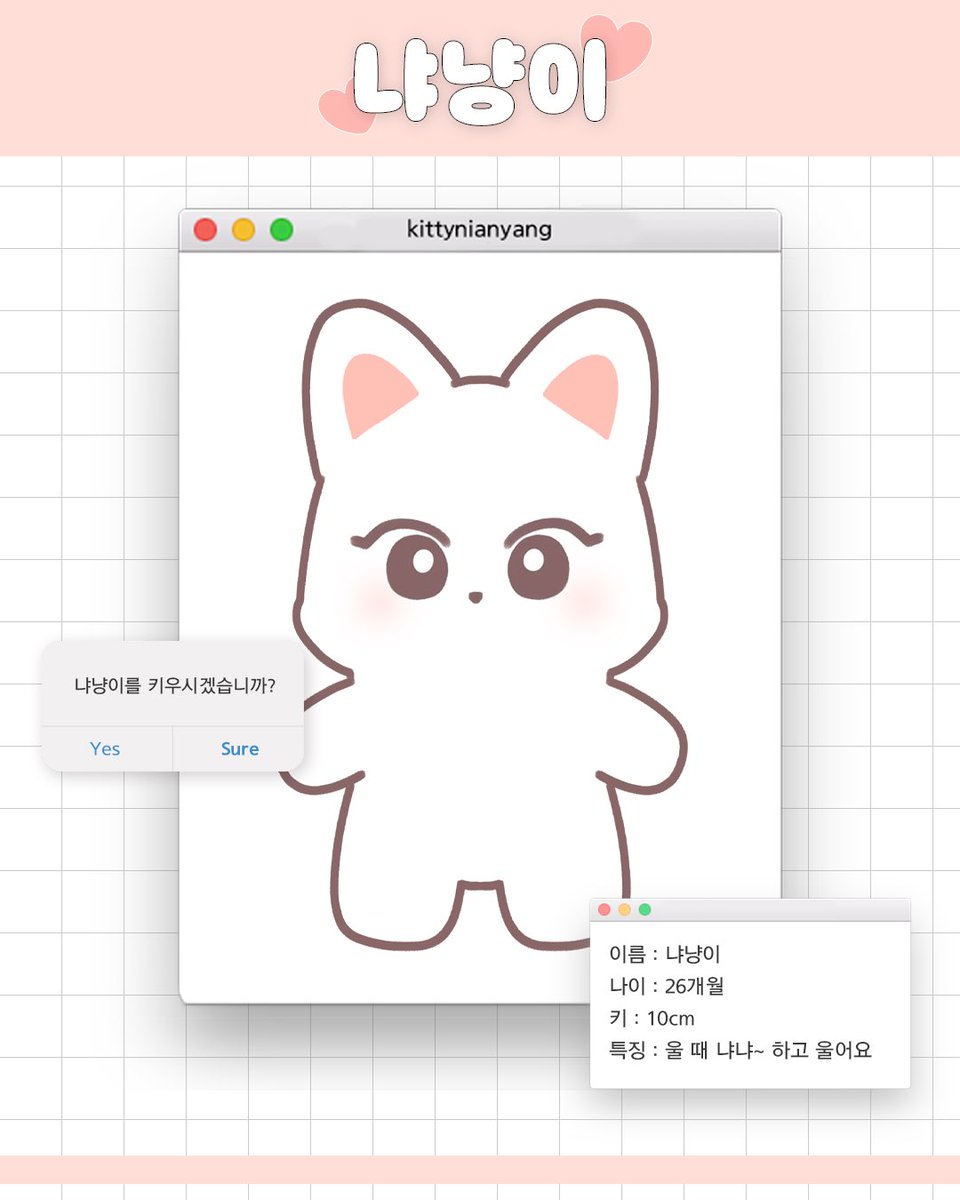Click the text 나이 : 26개월
960x1200 pixels.
tap(666, 986)
